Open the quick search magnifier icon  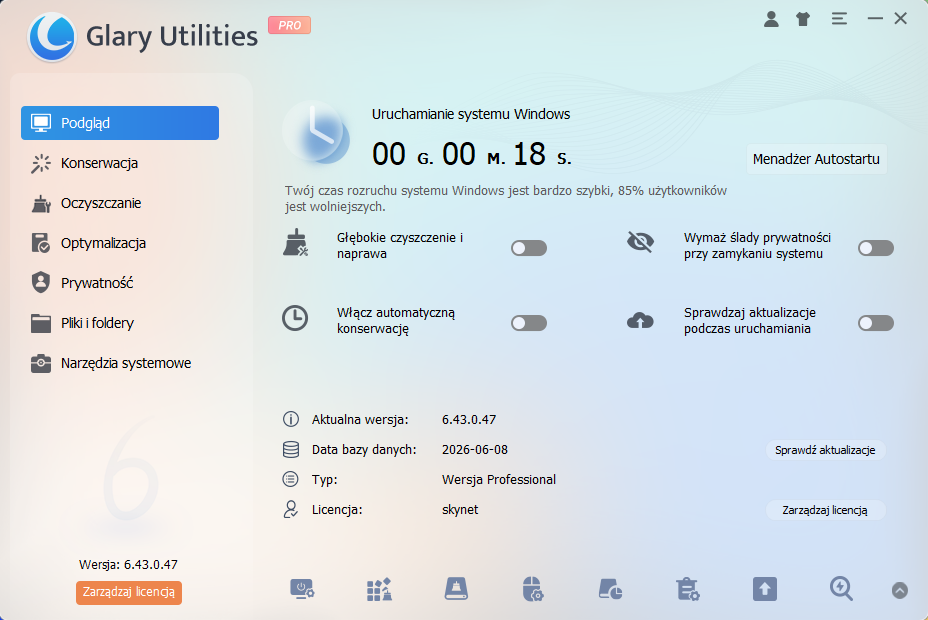click(841, 589)
